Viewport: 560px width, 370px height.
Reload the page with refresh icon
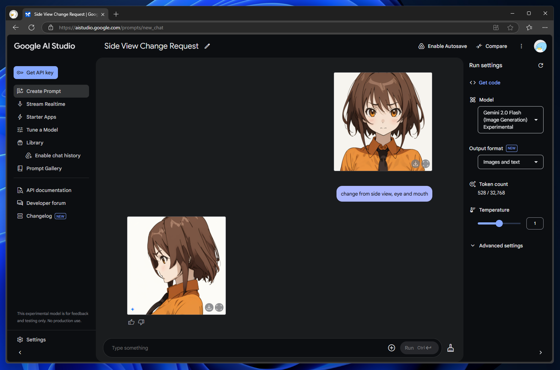[x=31, y=28]
